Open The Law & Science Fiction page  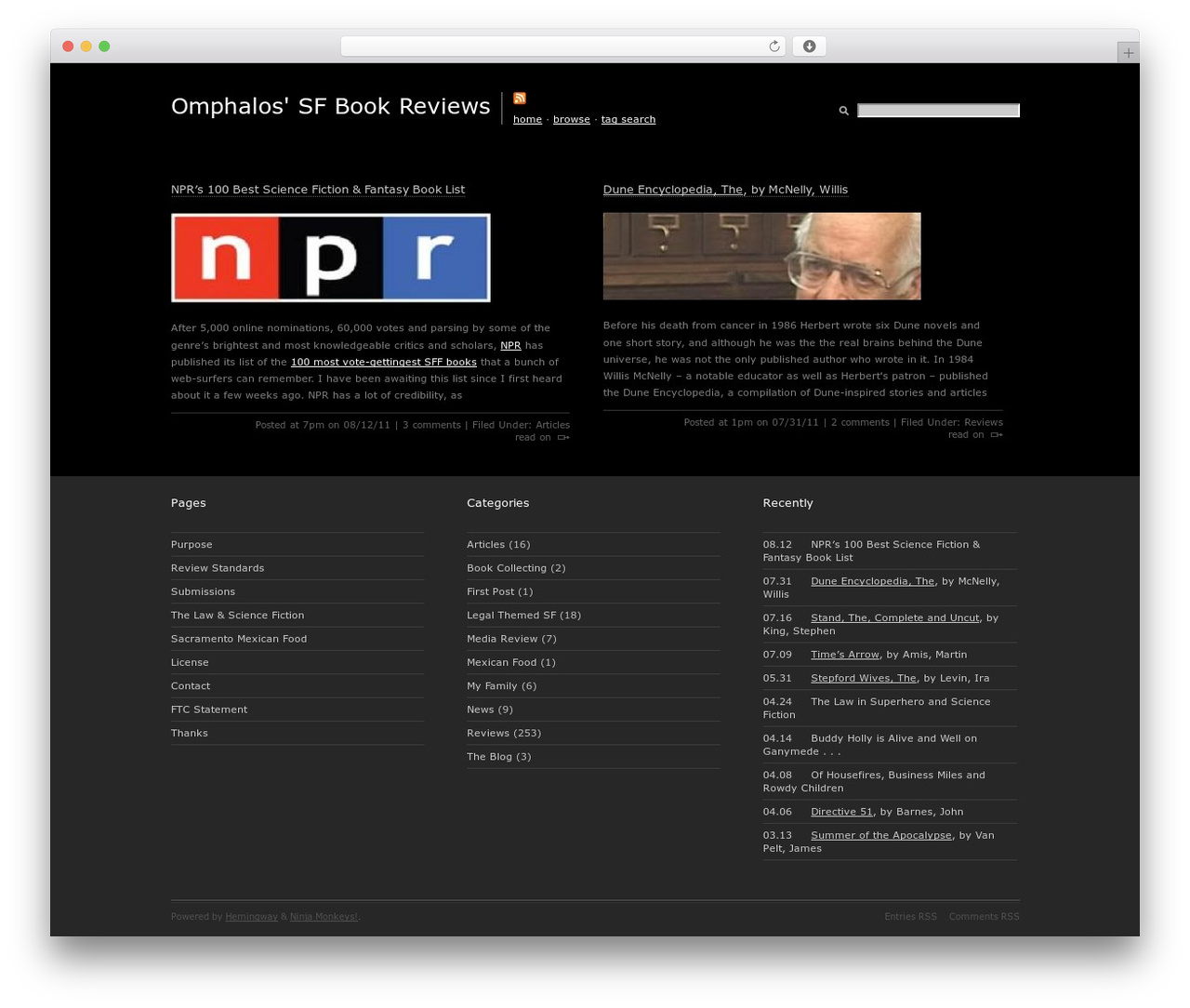[237, 616]
